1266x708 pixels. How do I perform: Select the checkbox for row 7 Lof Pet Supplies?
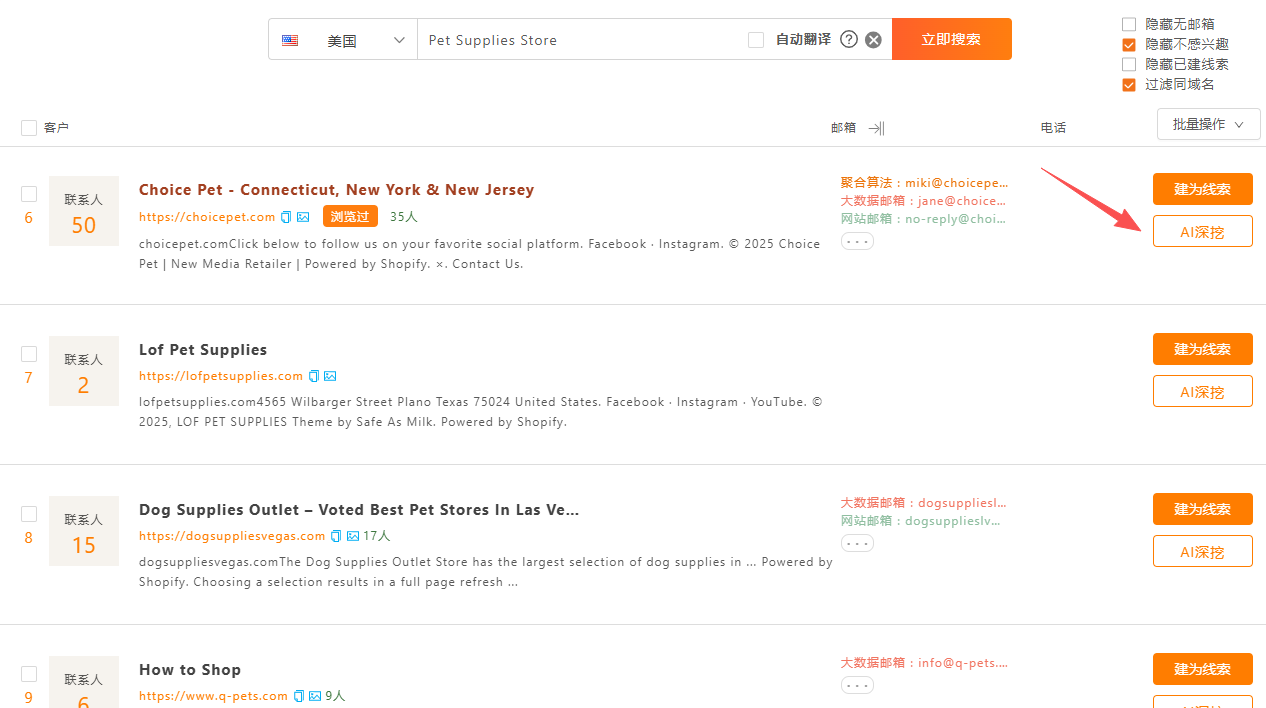[29, 354]
